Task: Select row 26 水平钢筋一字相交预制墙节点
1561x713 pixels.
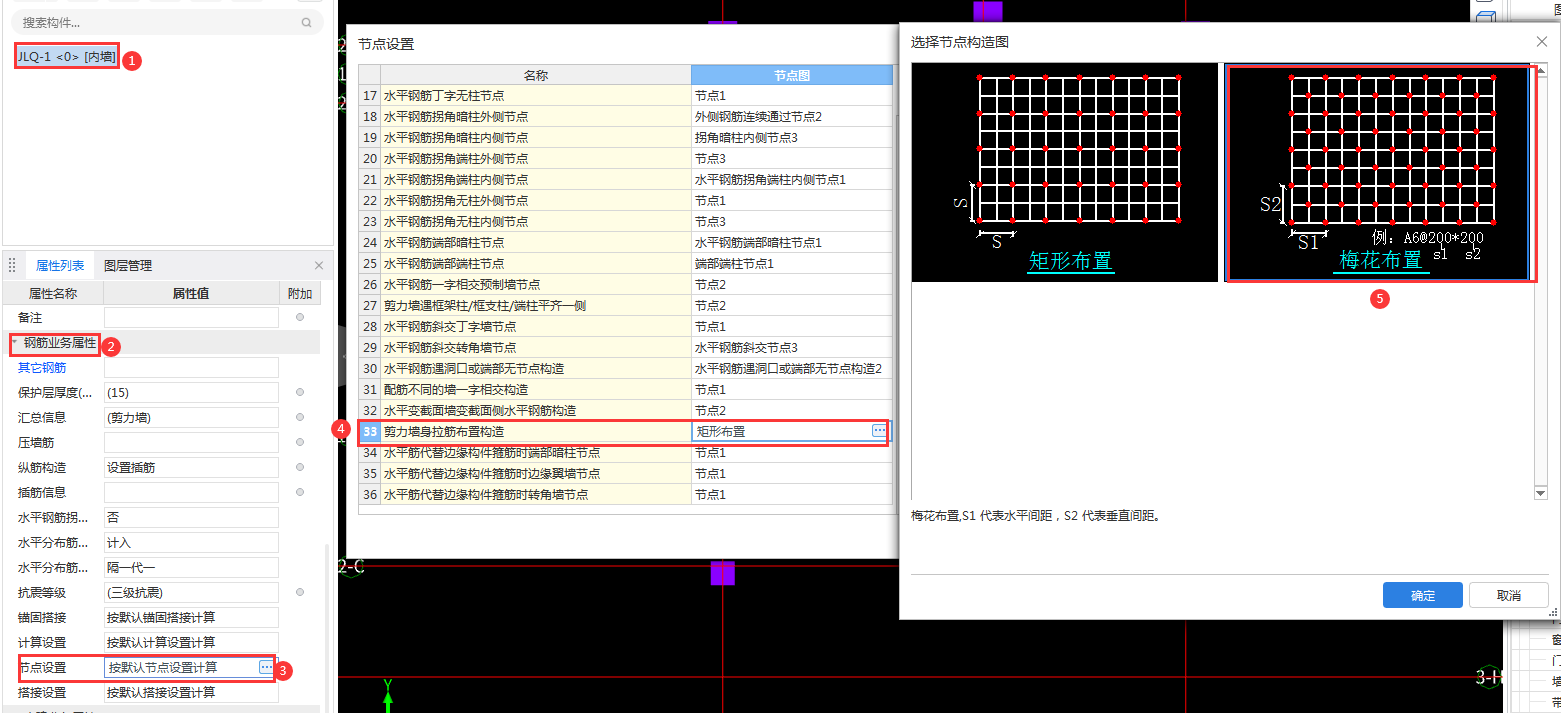Action: pos(535,285)
